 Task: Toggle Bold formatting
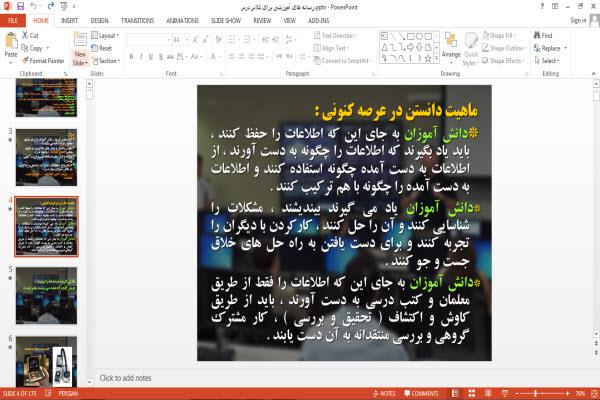coord(131,57)
